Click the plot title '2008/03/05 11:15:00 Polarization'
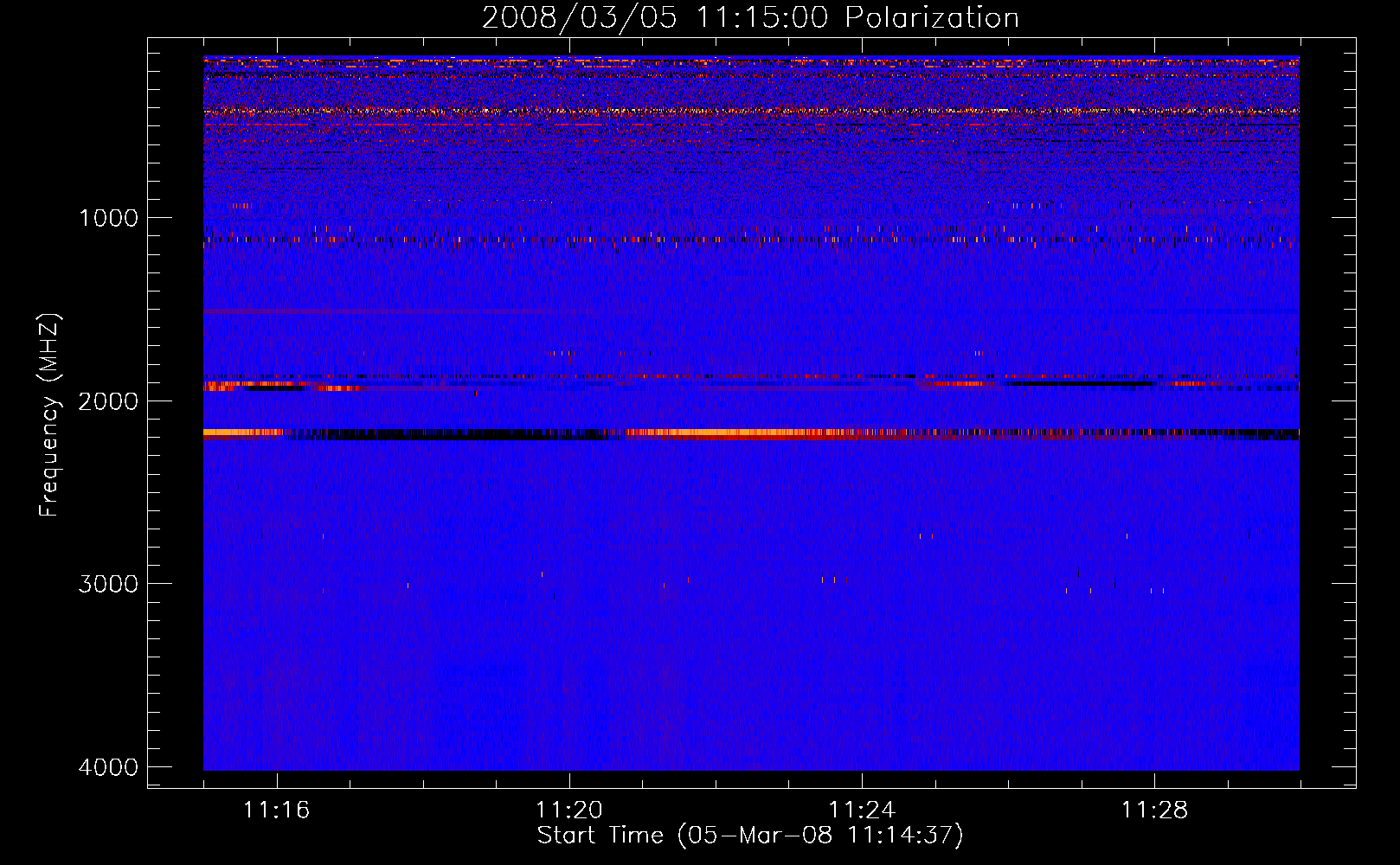The height and width of the screenshot is (865, 1400). pyautogui.click(x=750, y=17)
